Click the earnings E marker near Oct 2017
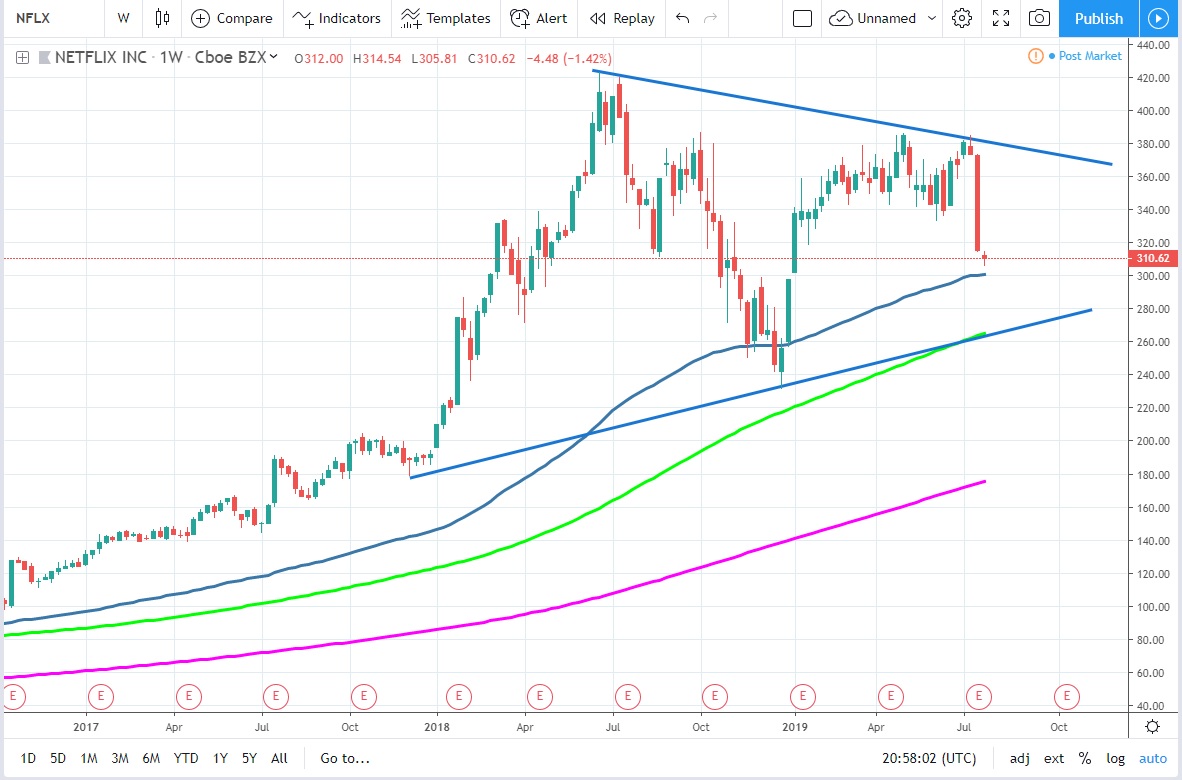The height and width of the screenshot is (780, 1182). pos(364,696)
